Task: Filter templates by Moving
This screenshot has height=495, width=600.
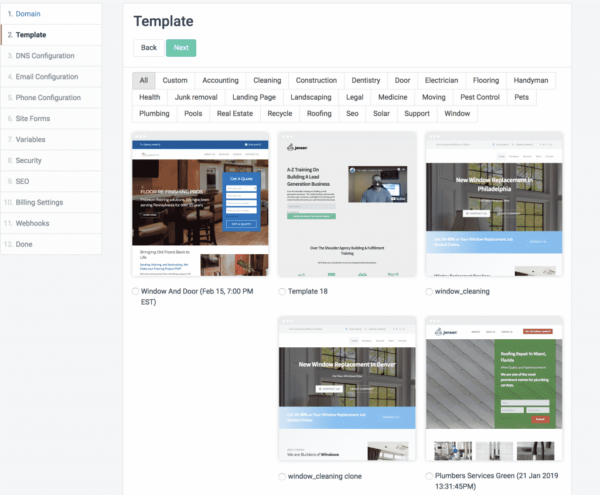Action: [434, 97]
